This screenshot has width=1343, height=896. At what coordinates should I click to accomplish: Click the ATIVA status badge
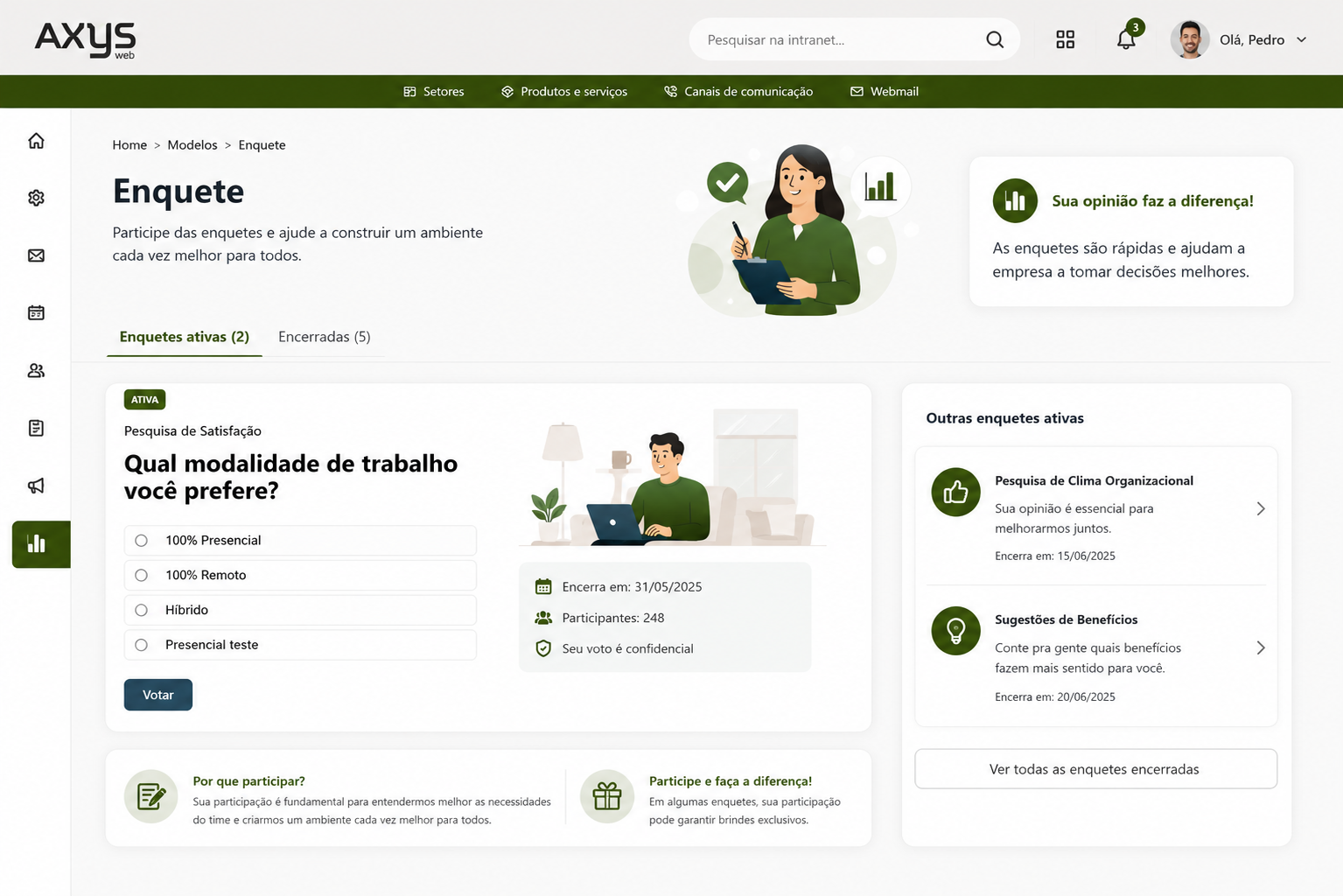click(145, 400)
